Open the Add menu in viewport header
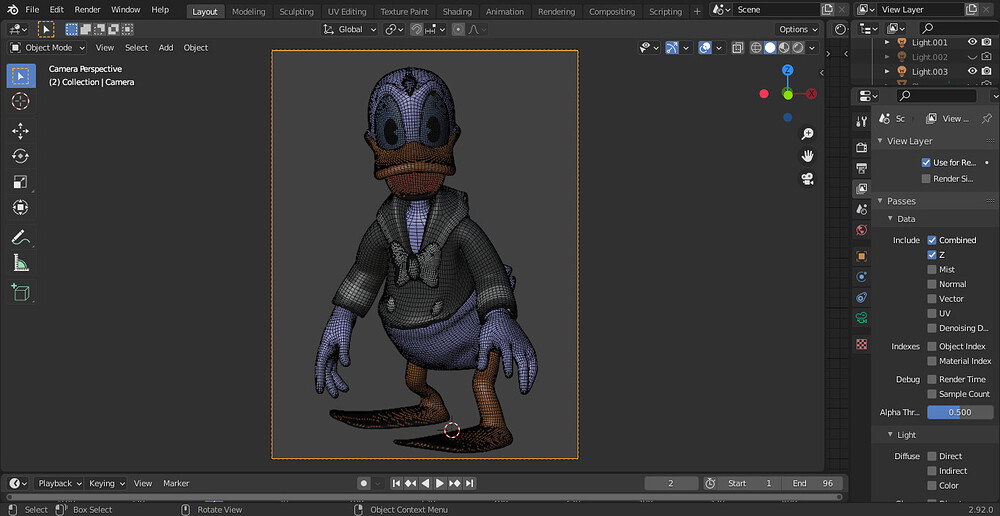This screenshot has width=1000, height=516. click(x=166, y=47)
